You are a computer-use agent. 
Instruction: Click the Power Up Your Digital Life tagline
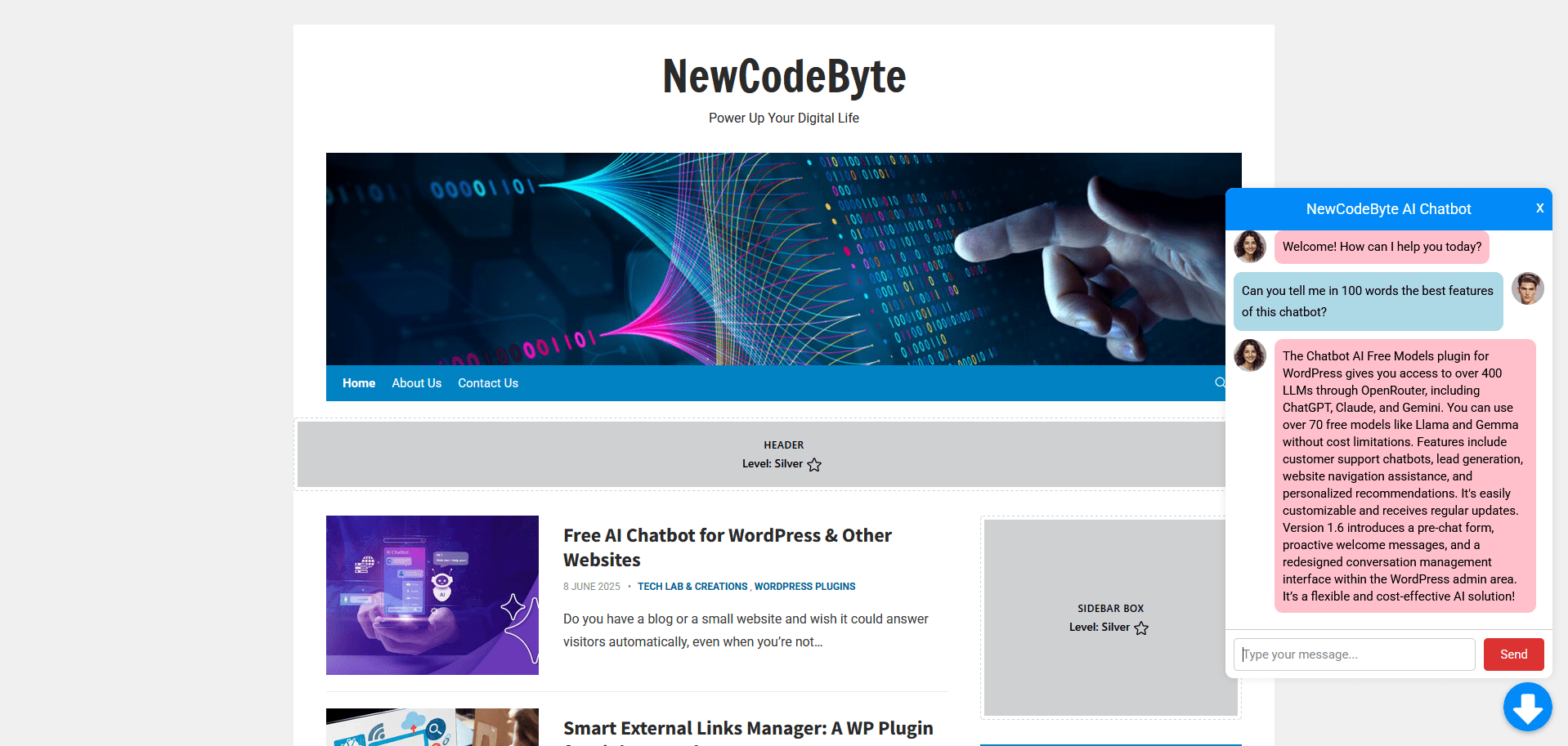pyautogui.click(x=784, y=118)
